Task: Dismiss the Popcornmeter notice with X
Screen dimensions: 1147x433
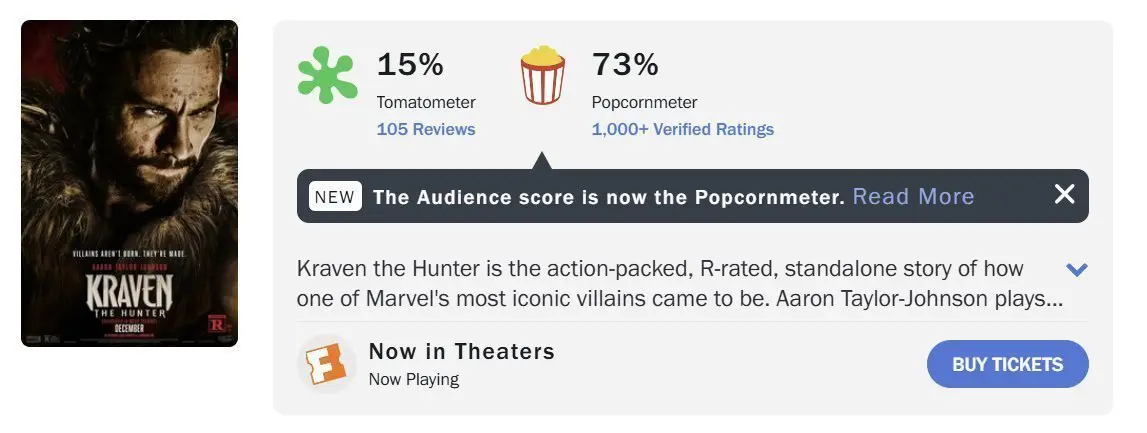Action: point(1064,195)
